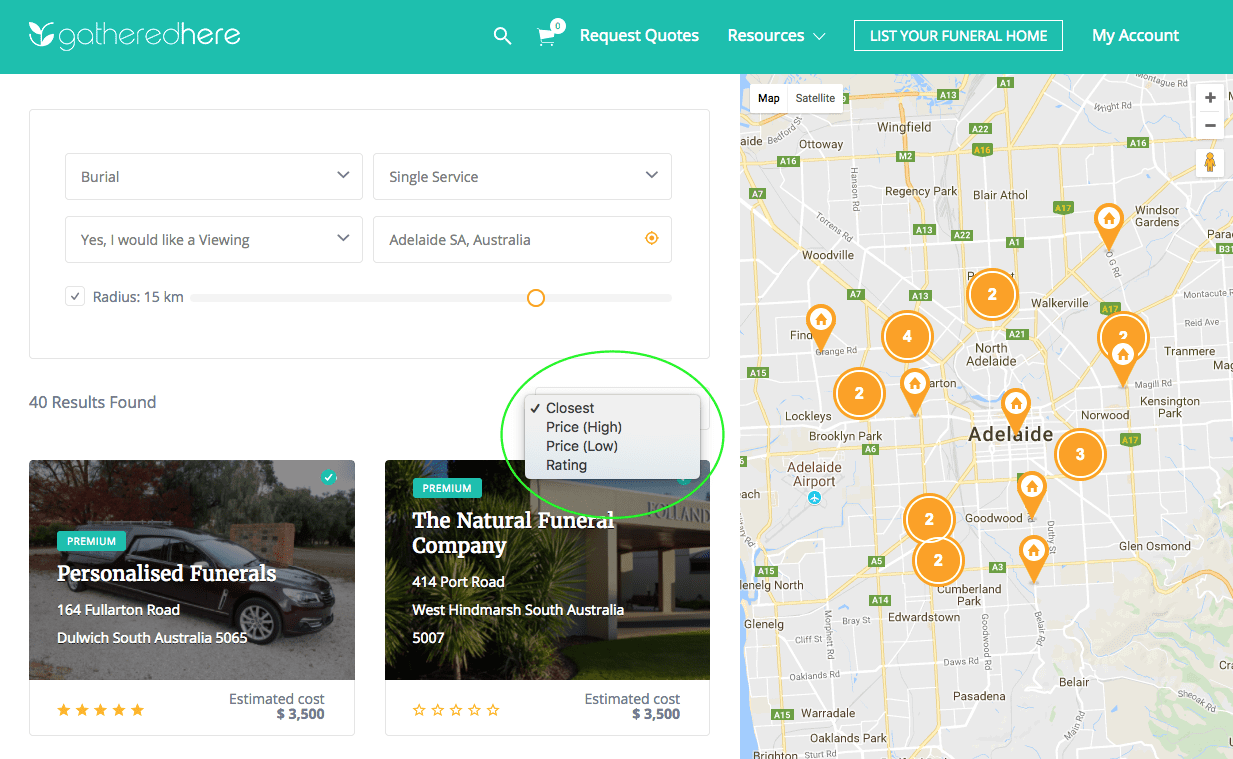Select the Street View pegman icon
Screen dimensions: 1233x759
(1210, 163)
